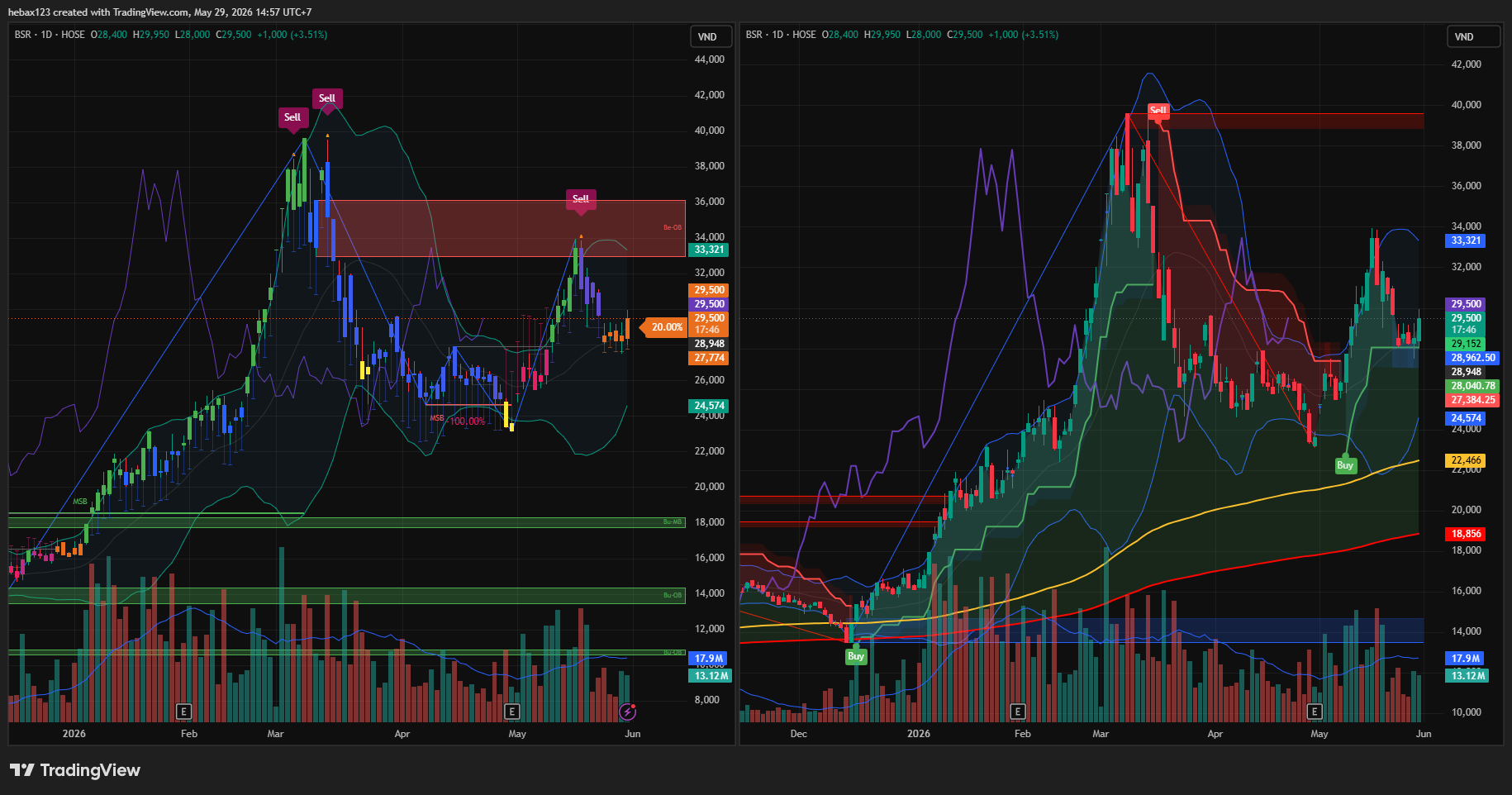
Task: Click the red 18,856 price tag on the right chart
Action: pyautogui.click(x=1466, y=534)
